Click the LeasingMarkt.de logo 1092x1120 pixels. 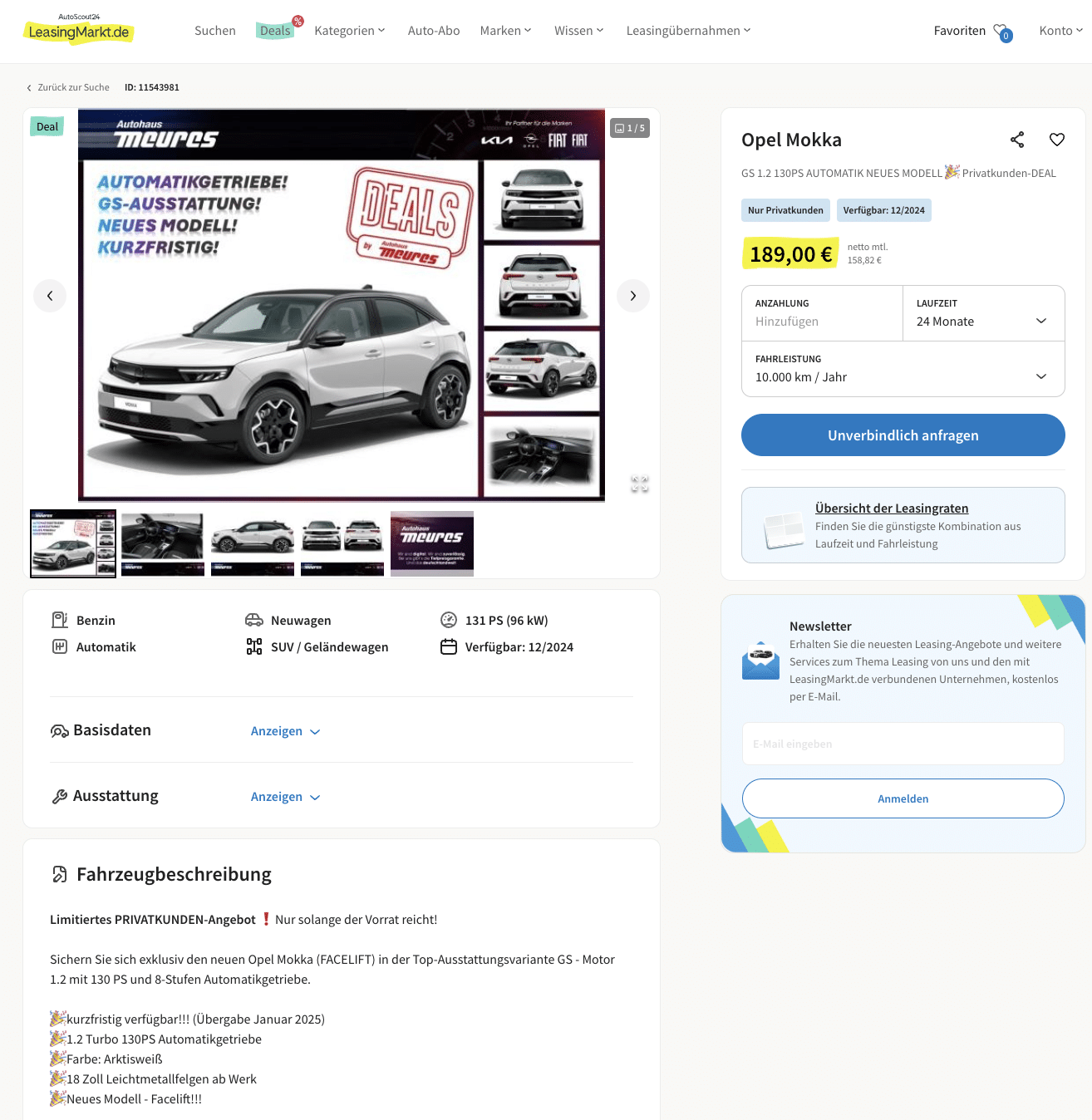[79, 31]
